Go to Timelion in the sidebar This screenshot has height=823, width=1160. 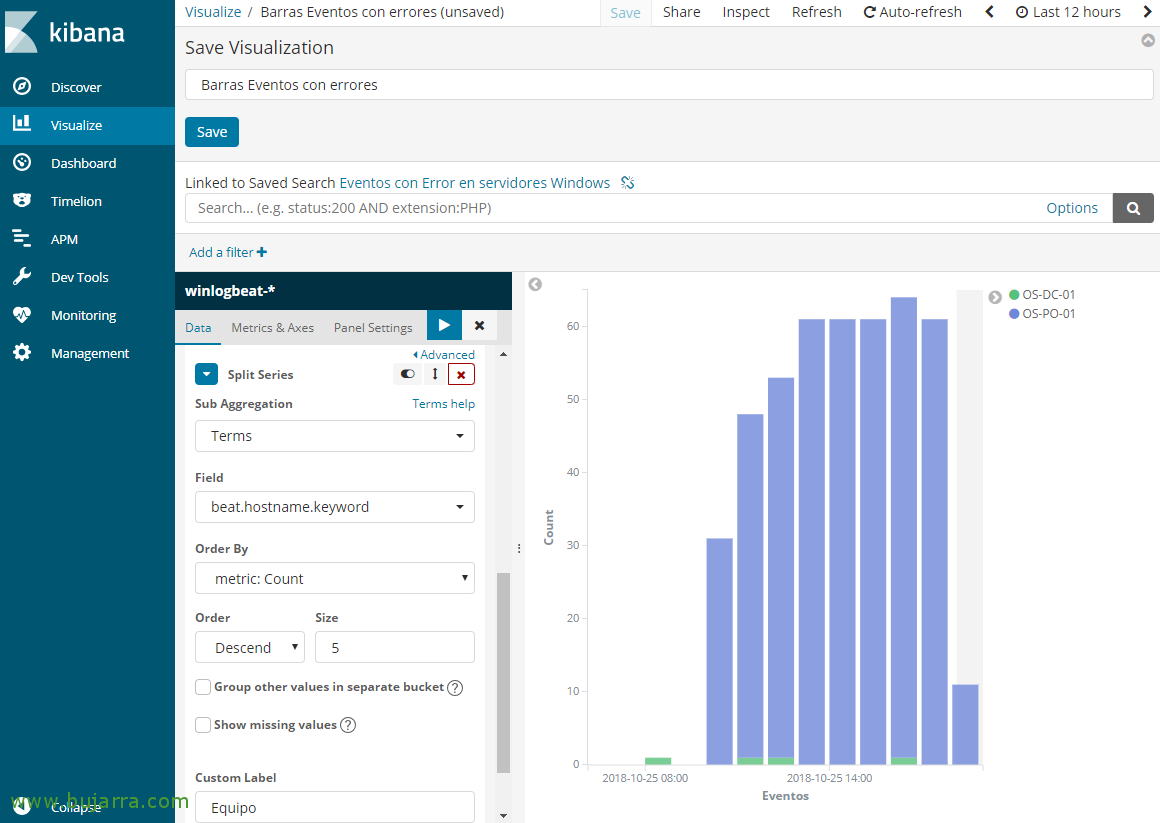(x=76, y=201)
